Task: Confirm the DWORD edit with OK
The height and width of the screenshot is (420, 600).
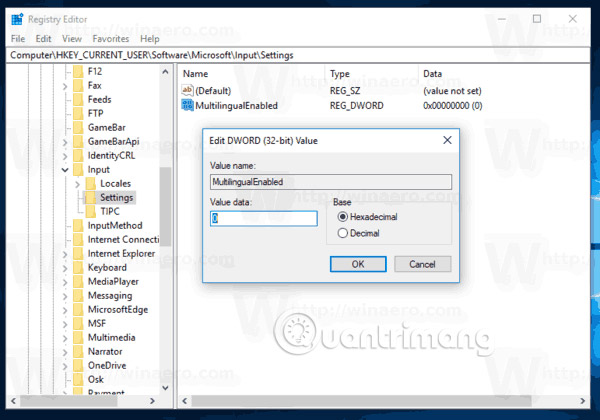Action: click(358, 264)
